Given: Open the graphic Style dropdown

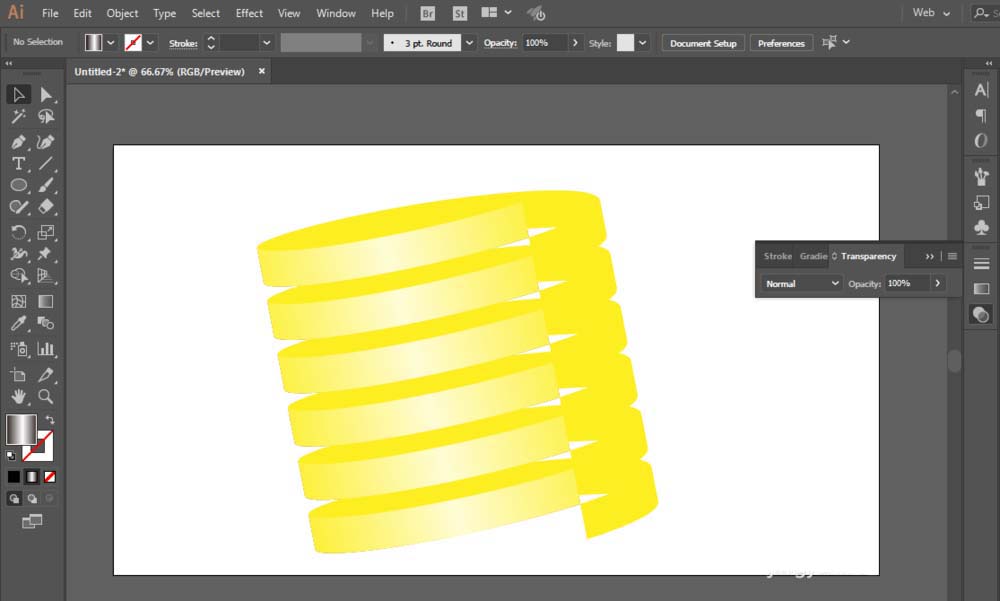Looking at the screenshot, I should coord(643,43).
